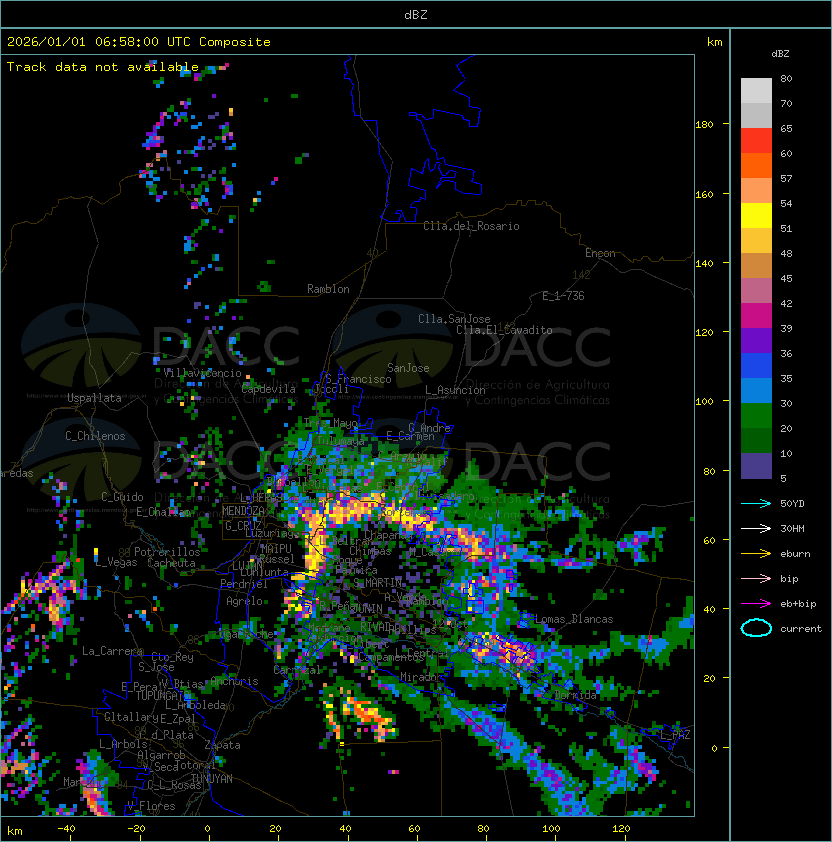Screen dimensions: 832x842
Task: Click the 'Dormida' place label
Action: (x=575, y=695)
